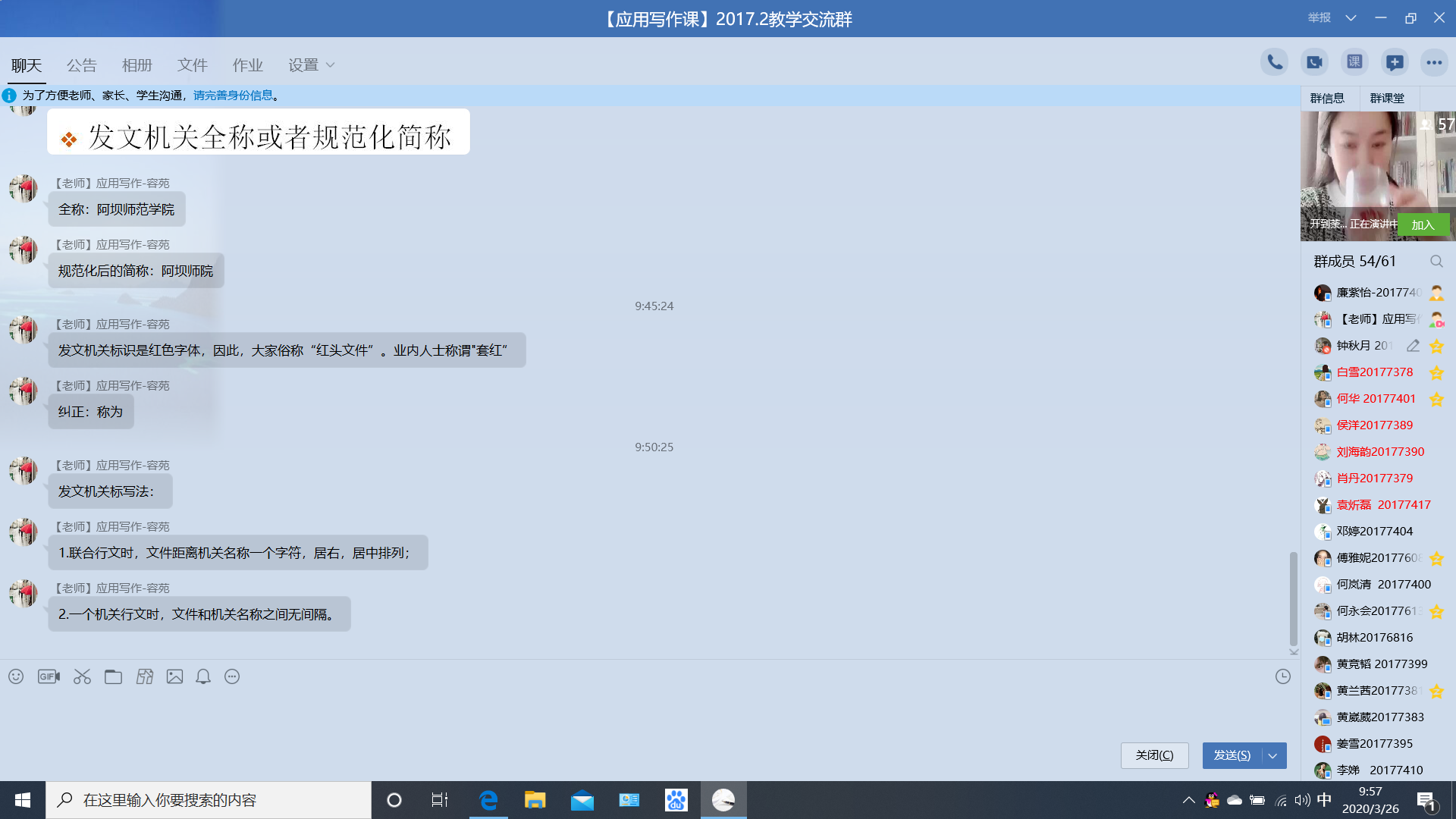Screen dimensions: 1456x819
Task: Start a video call in group
Action: click(x=1314, y=62)
